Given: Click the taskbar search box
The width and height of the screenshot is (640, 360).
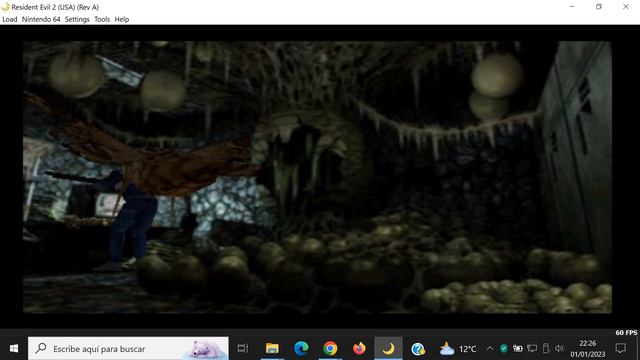Looking at the screenshot, I should [128, 349].
